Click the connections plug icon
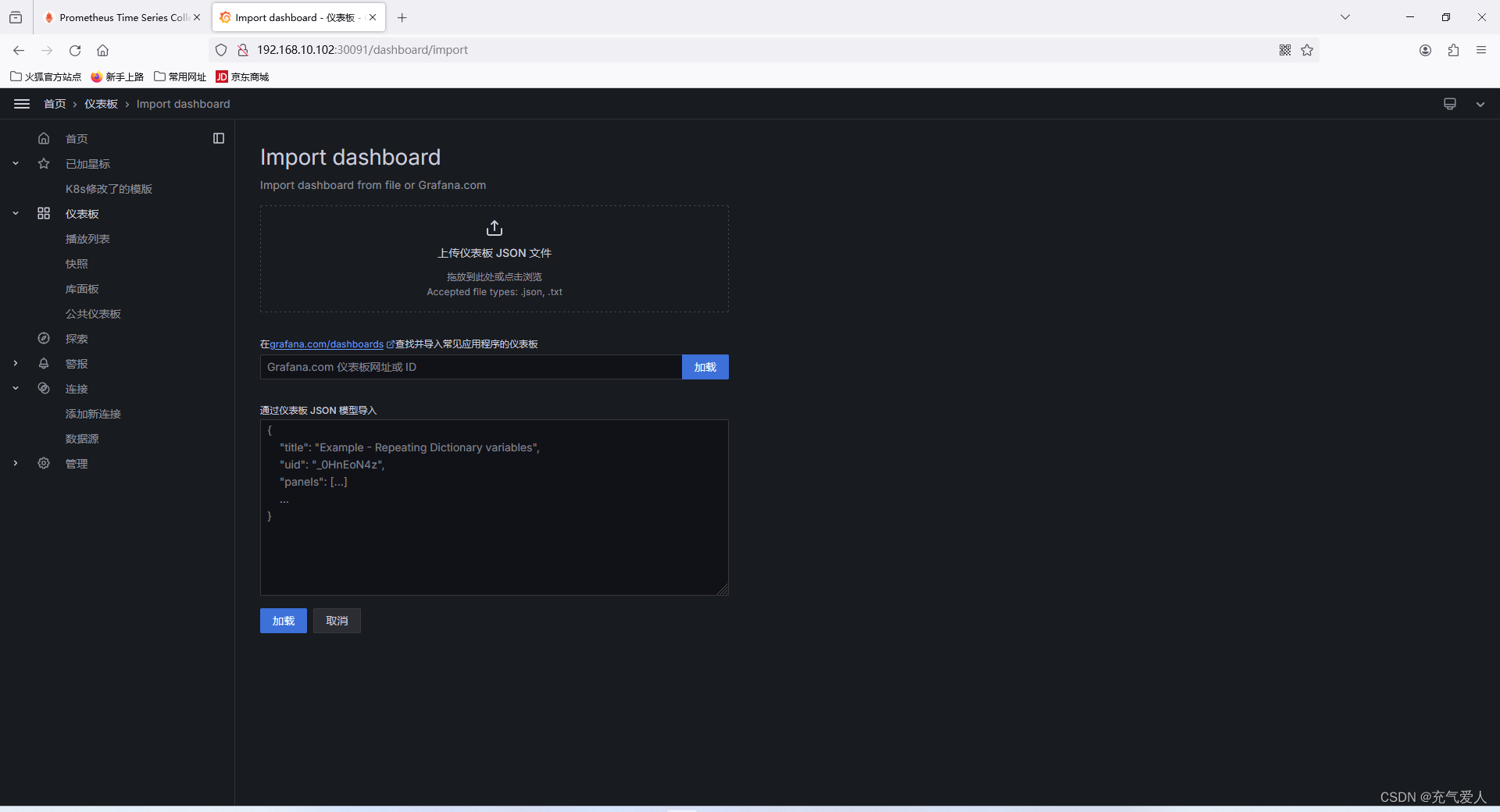This screenshot has height=812, width=1500. coord(44,388)
